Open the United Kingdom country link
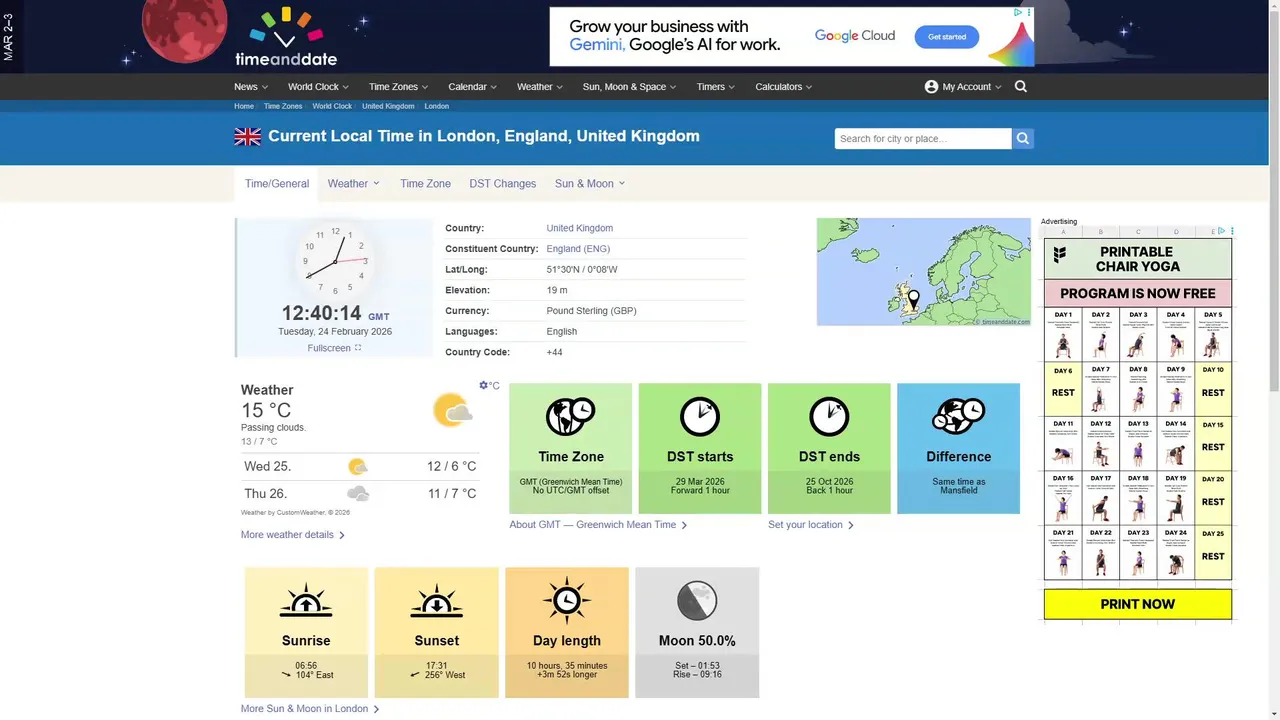This screenshot has width=1280, height=720. pyautogui.click(x=580, y=228)
